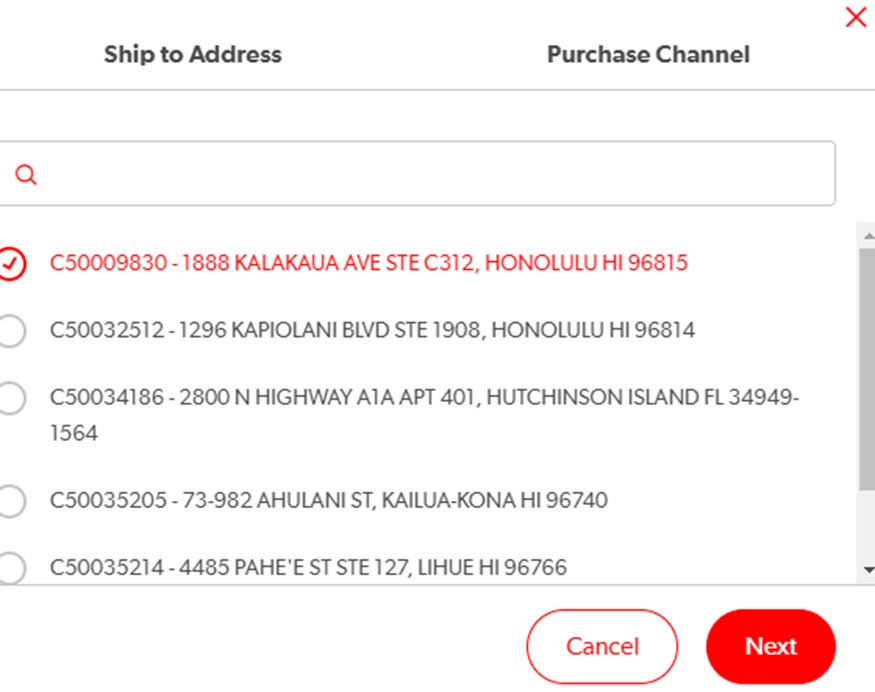Click the 1888 Kalakaua Ave address text
This screenshot has height=692, width=875.
(x=368, y=264)
